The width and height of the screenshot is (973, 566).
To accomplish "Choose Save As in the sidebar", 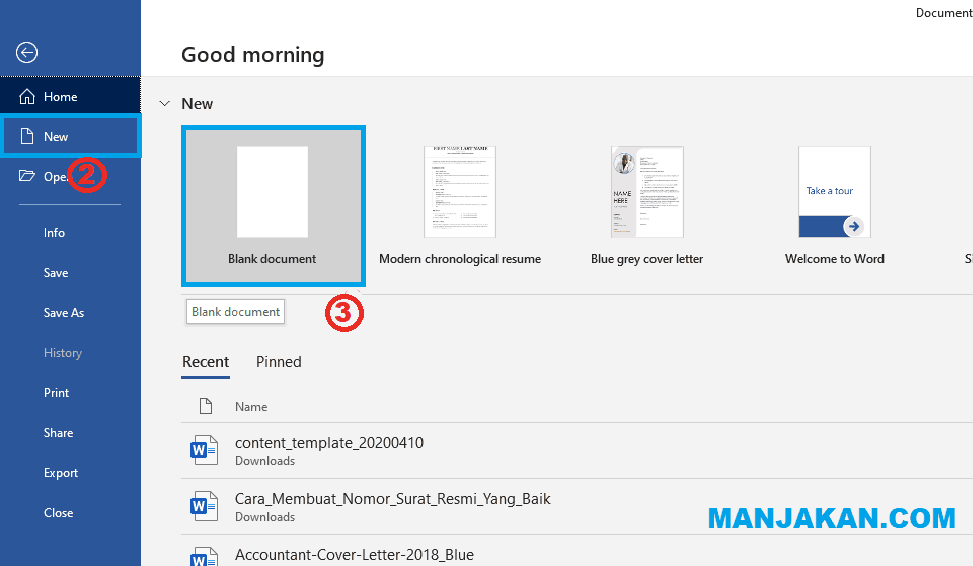I will [64, 313].
